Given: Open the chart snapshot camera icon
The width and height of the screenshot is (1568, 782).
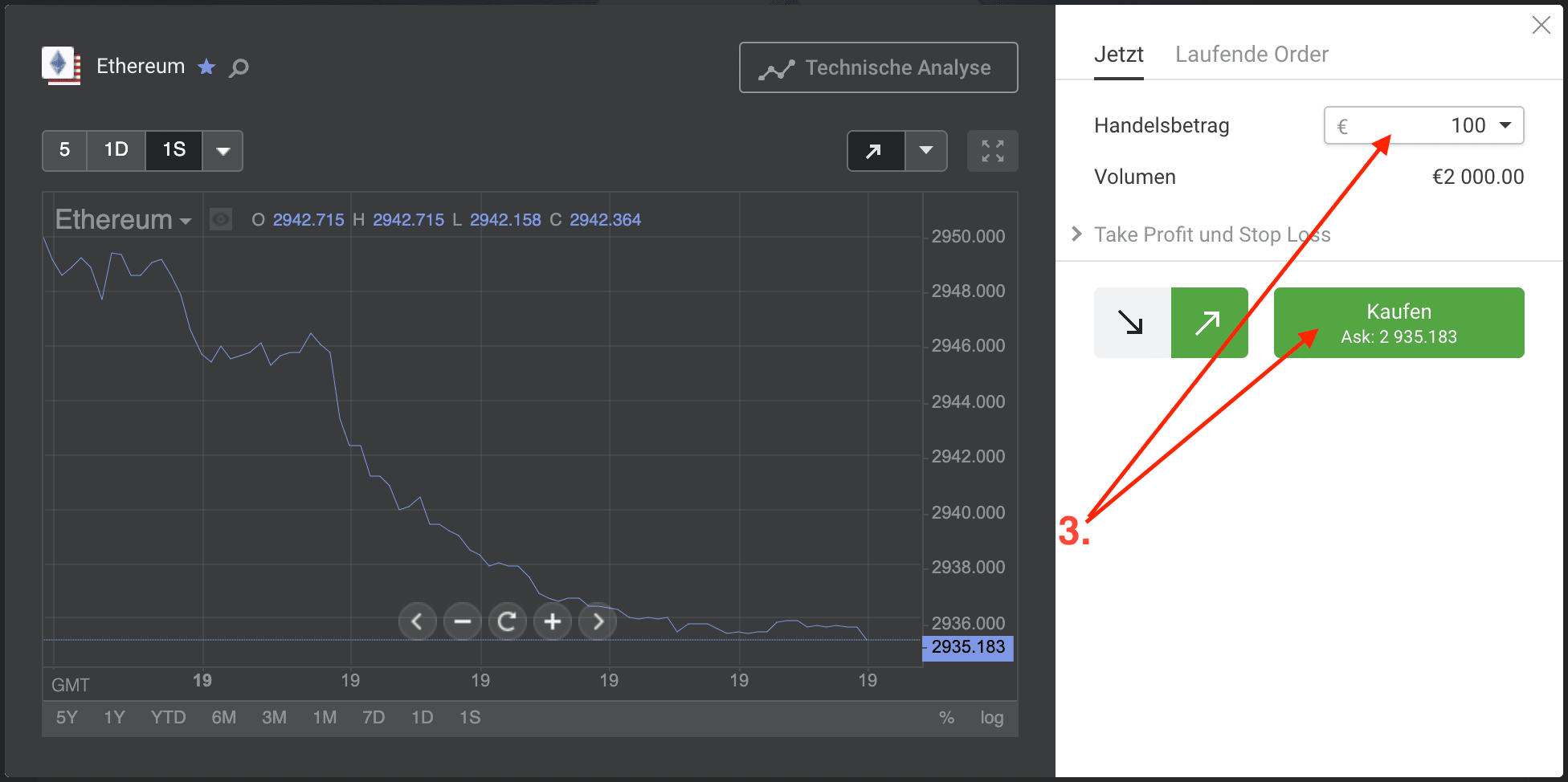Looking at the screenshot, I should click(220, 219).
